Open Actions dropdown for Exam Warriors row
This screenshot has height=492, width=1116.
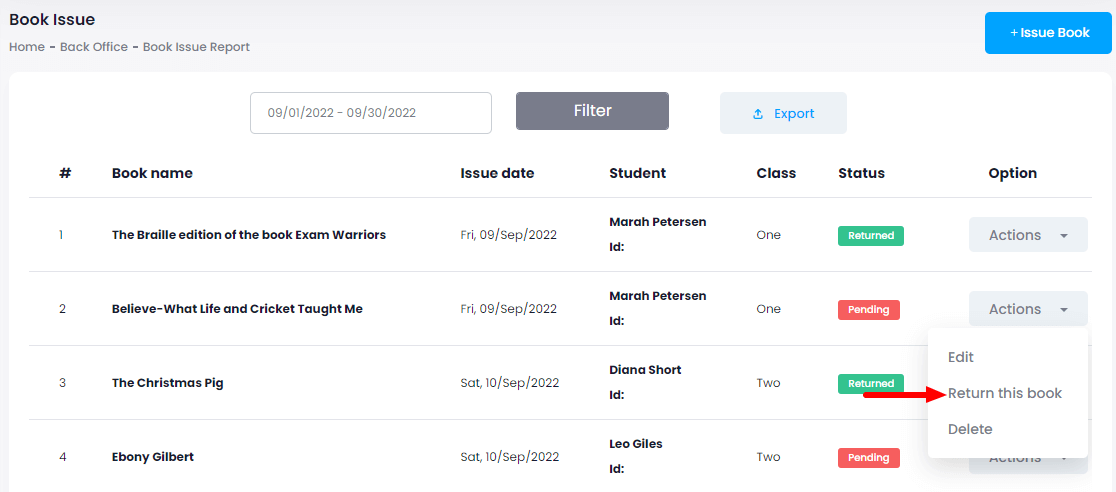coord(1027,235)
